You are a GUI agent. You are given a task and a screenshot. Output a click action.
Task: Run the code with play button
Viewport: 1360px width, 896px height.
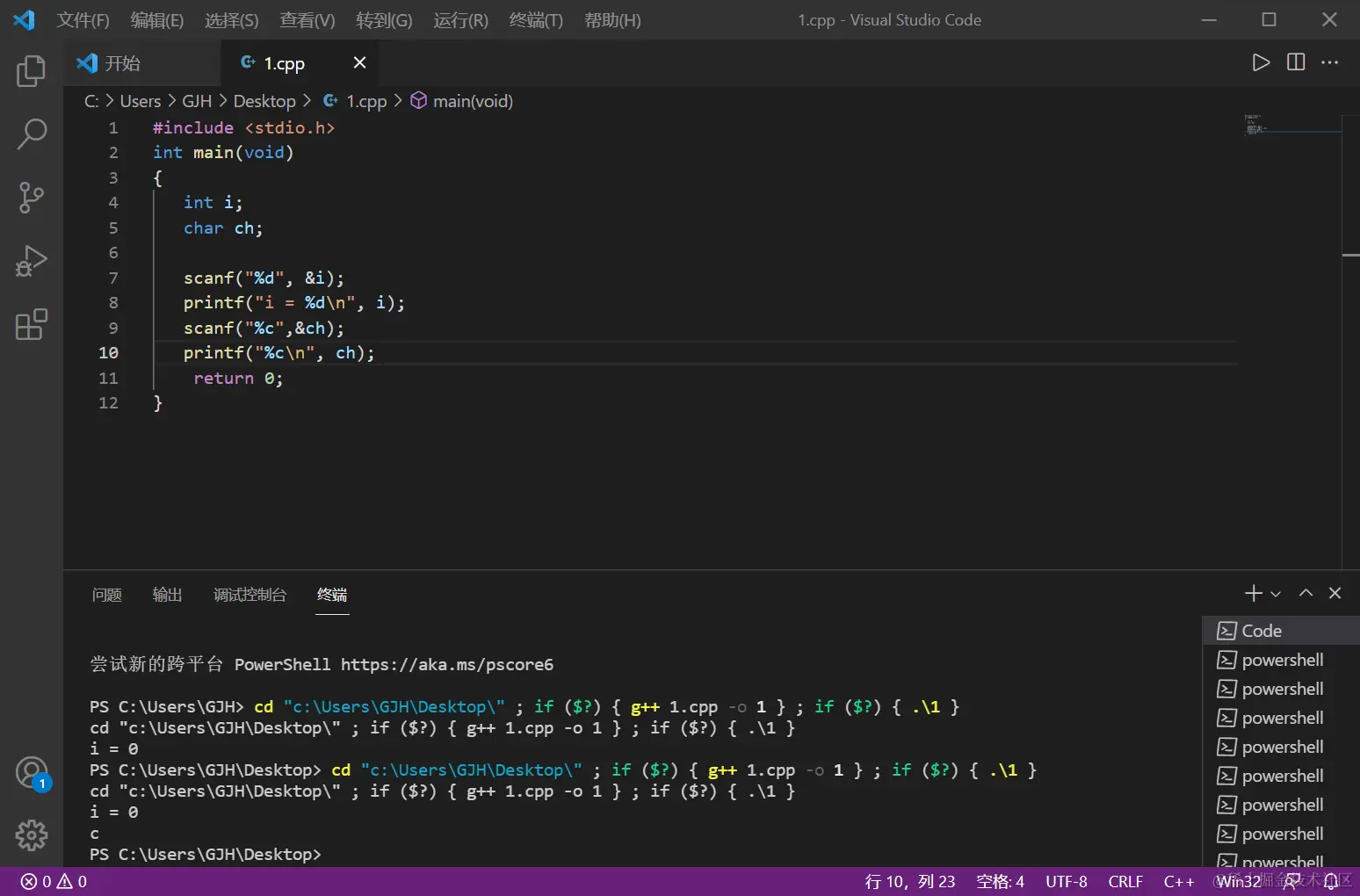(x=1261, y=62)
